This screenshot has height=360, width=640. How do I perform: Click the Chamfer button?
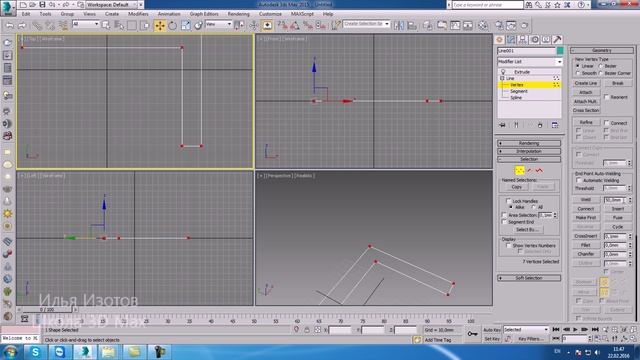(x=586, y=254)
